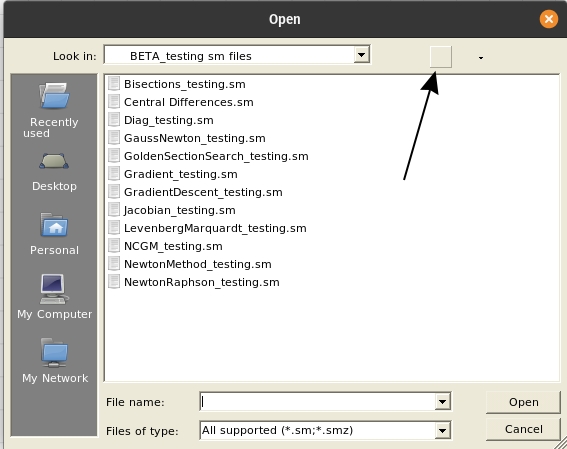Open the Files of type dropdown
The image size is (567, 449).
tap(442, 430)
